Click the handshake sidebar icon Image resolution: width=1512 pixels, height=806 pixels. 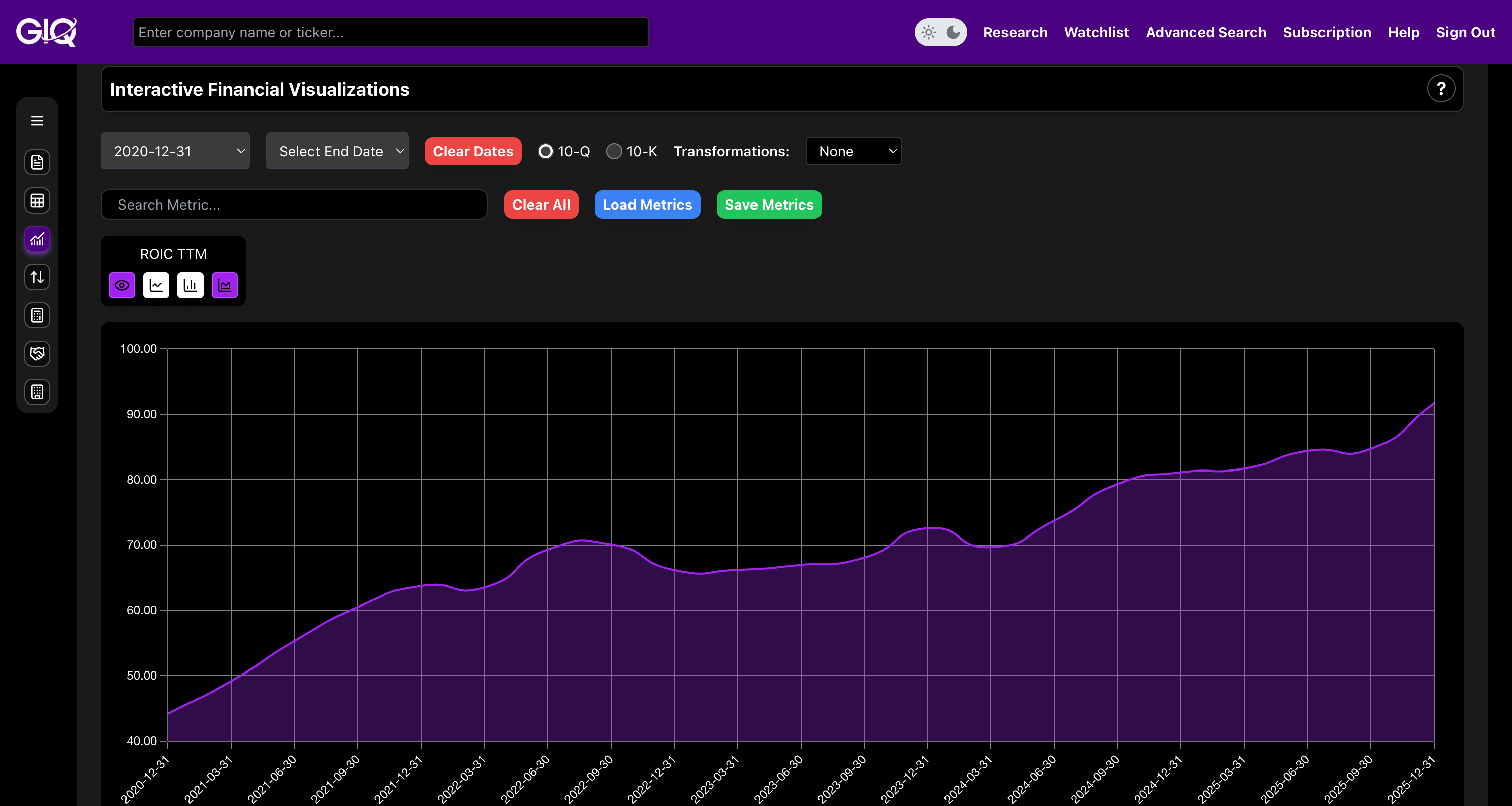click(37, 354)
